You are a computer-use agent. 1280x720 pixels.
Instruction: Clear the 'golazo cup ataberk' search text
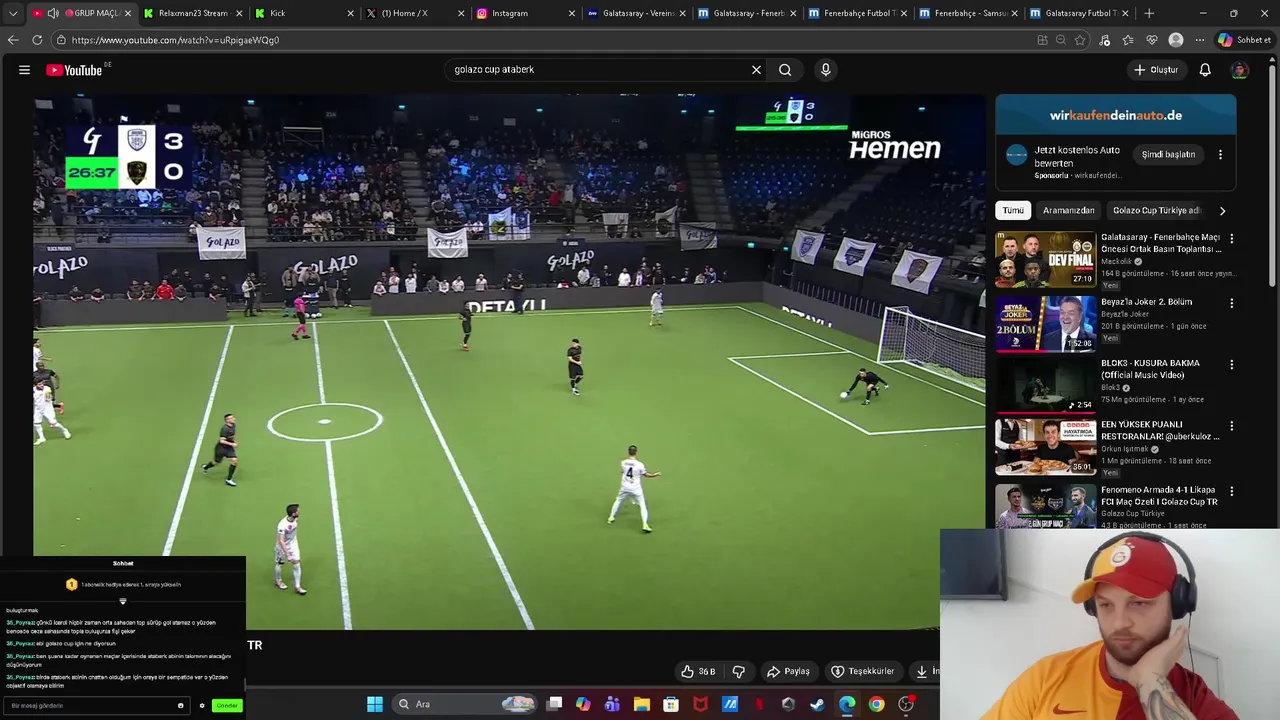tap(756, 70)
